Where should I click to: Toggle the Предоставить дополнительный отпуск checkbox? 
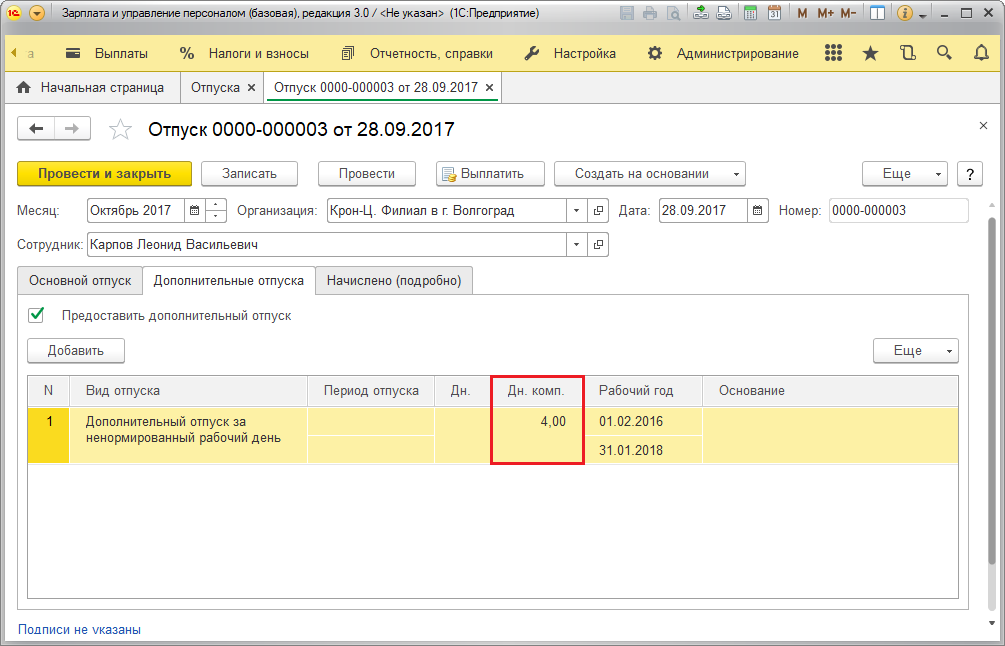point(36,315)
